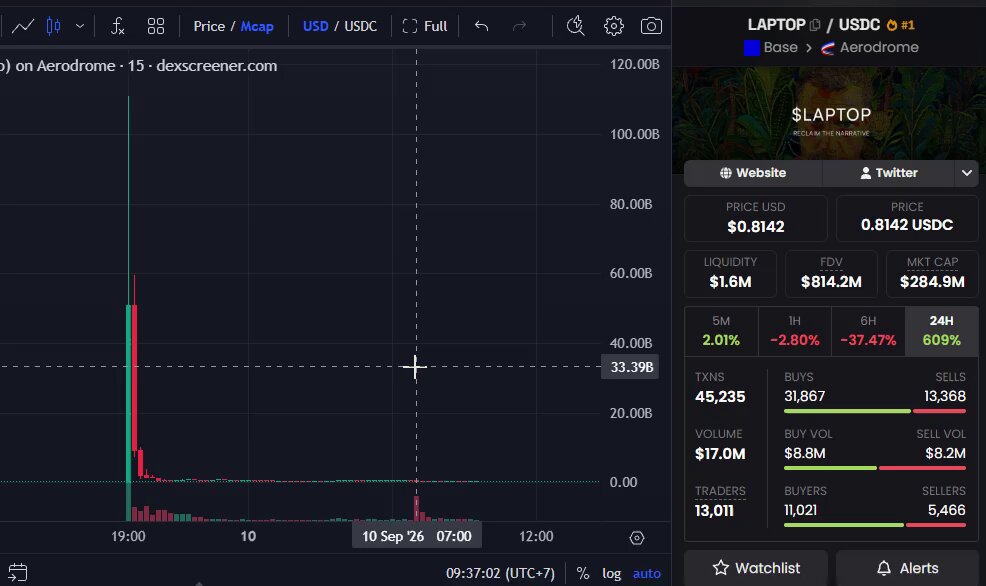Open the LAPTOP token Website
Viewport: 986px width, 586px height.
753,173
